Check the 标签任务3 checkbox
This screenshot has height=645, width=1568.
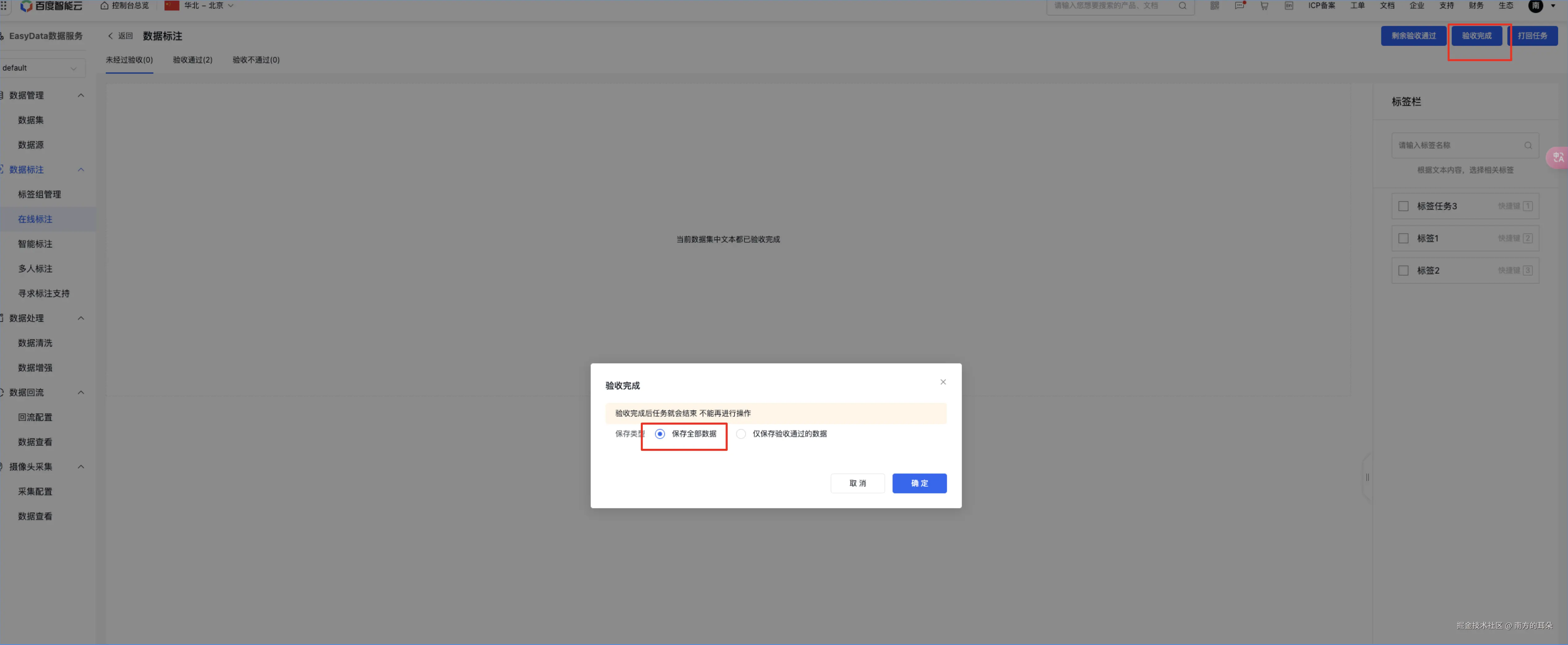pos(1403,206)
